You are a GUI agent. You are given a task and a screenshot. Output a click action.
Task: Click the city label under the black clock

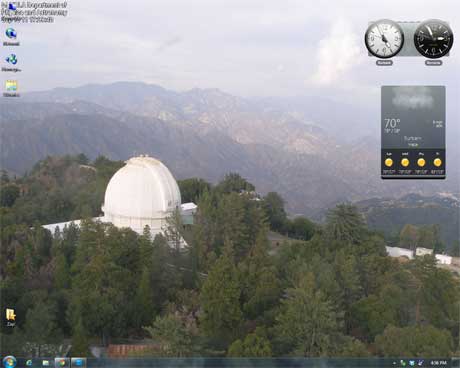pyautogui.click(x=433, y=63)
